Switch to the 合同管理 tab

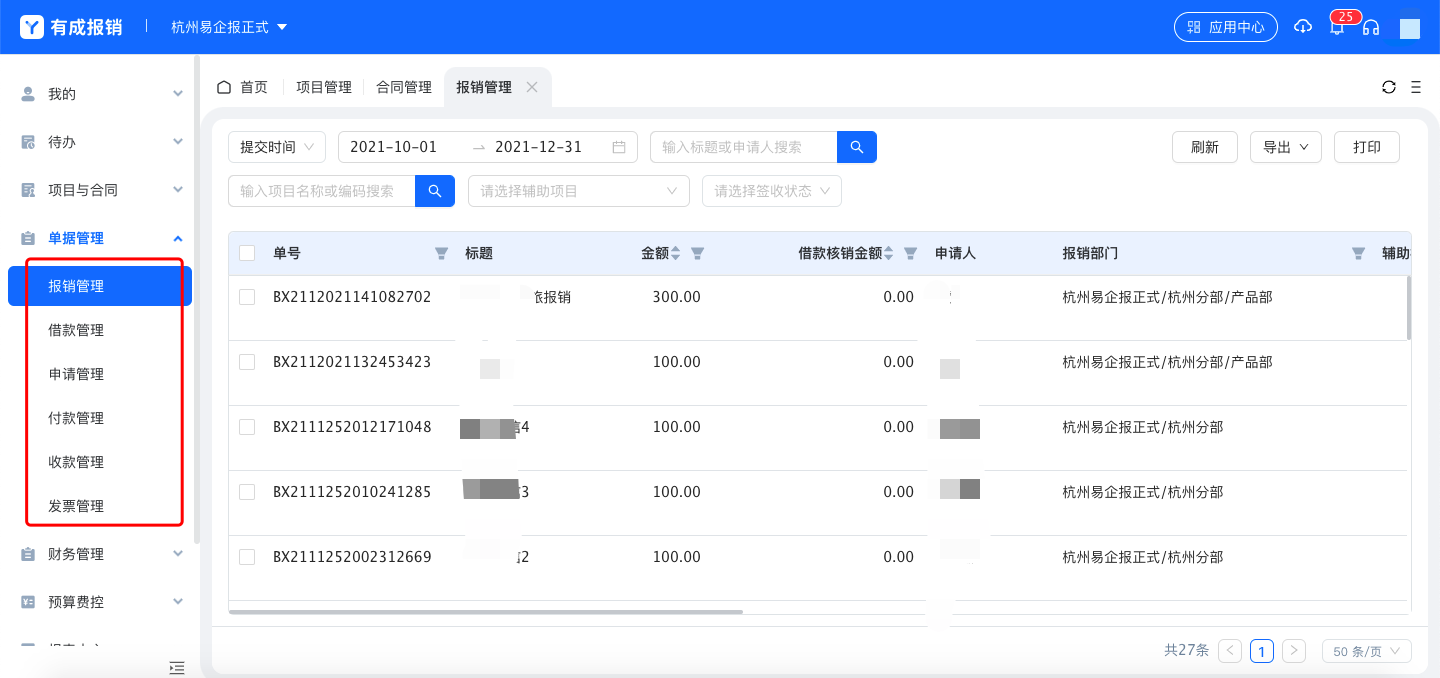[x=404, y=87]
